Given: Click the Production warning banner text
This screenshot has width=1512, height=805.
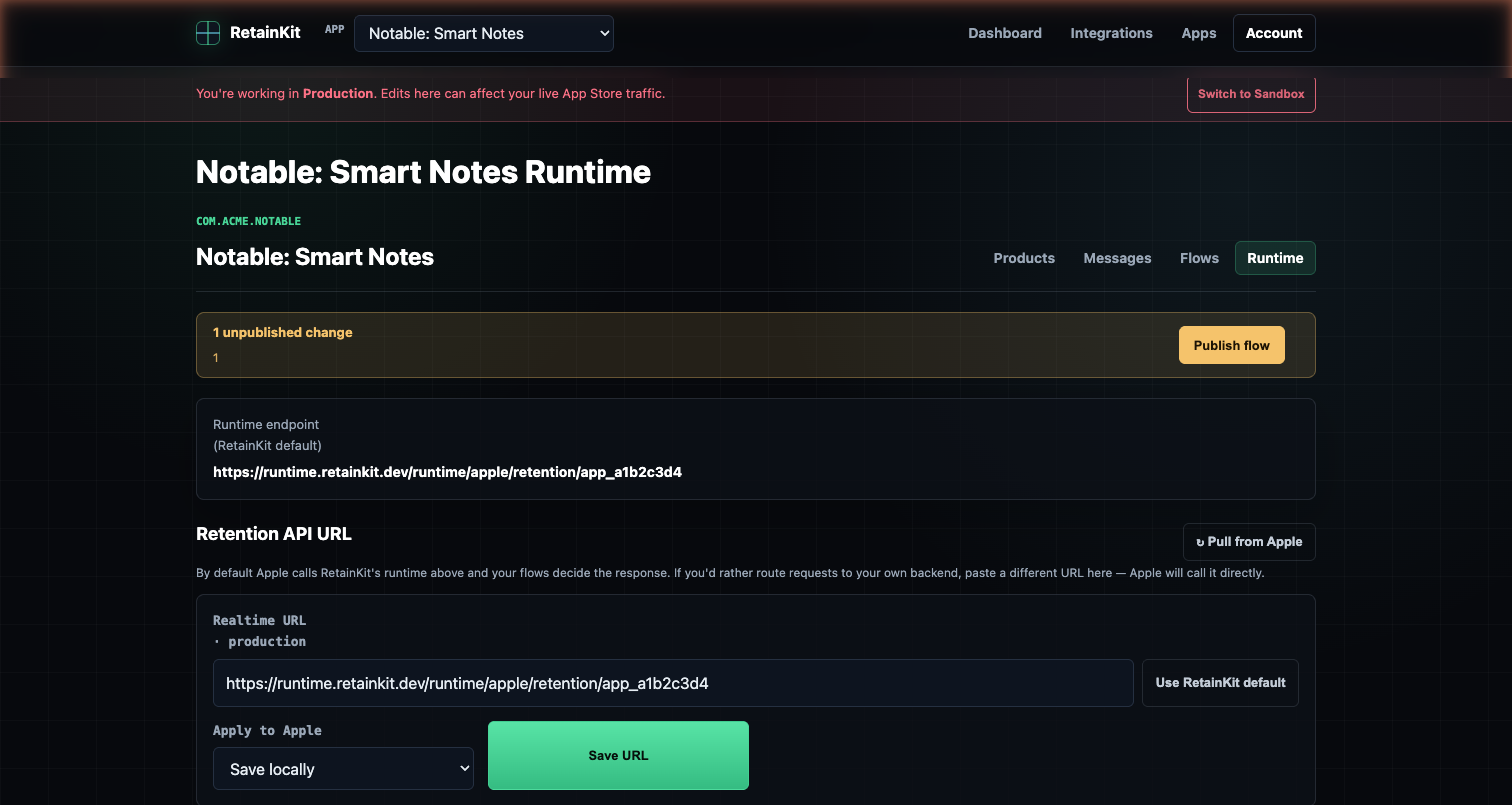Looking at the screenshot, I should point(430,94).
